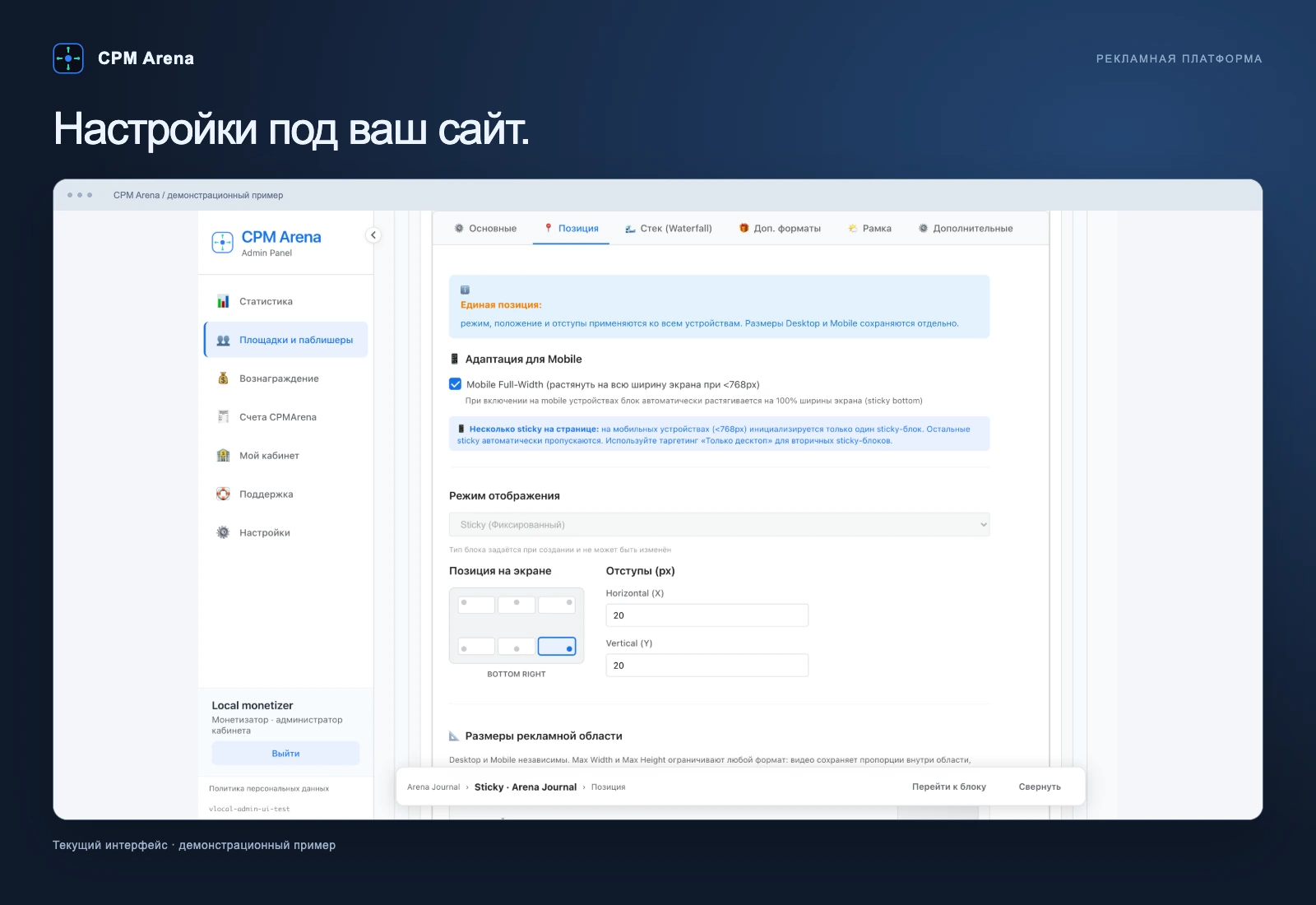The image size is (1316, 905).
Task: Click the info icon in Единая позиция notice
Action: tap(465, 290)
